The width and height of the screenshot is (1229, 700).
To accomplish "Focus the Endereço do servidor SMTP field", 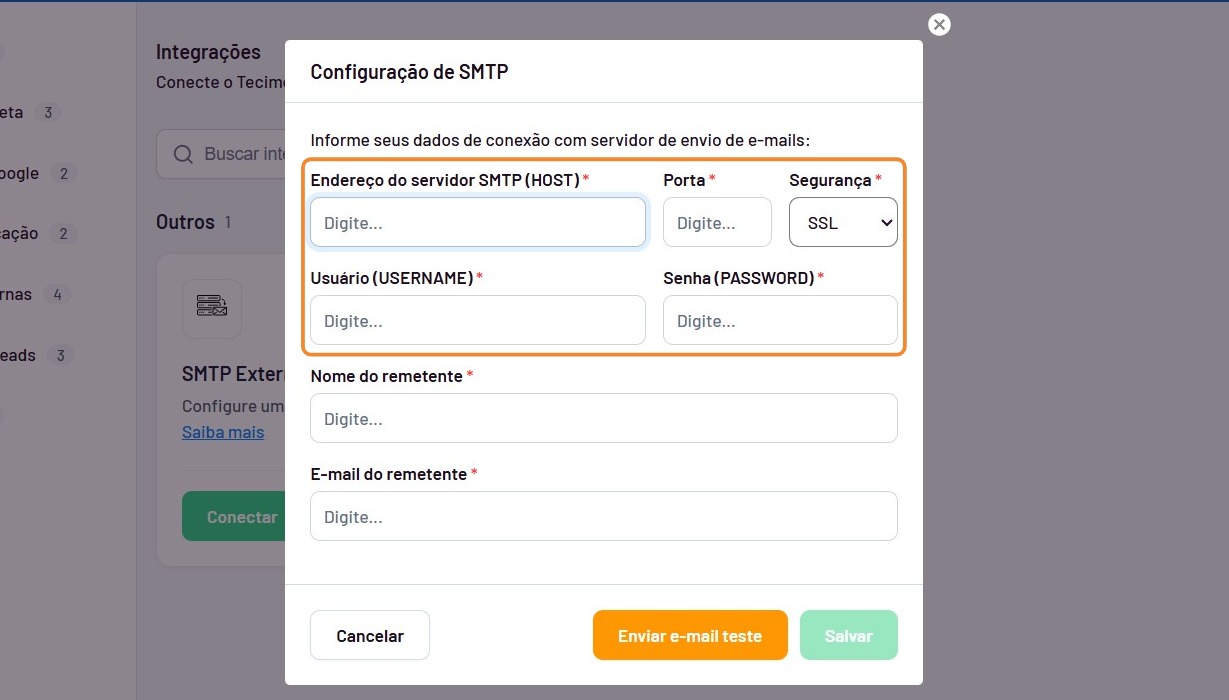I will (x=478, y=222).
